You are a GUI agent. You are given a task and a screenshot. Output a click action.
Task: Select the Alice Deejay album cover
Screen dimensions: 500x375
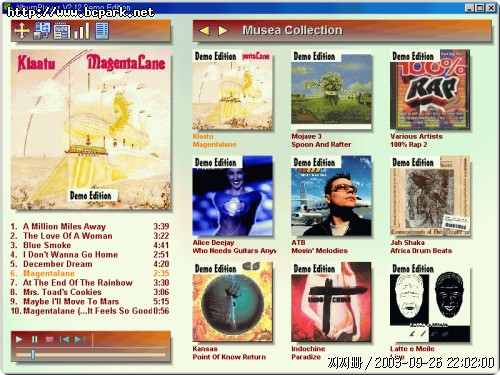coord(232,196)
